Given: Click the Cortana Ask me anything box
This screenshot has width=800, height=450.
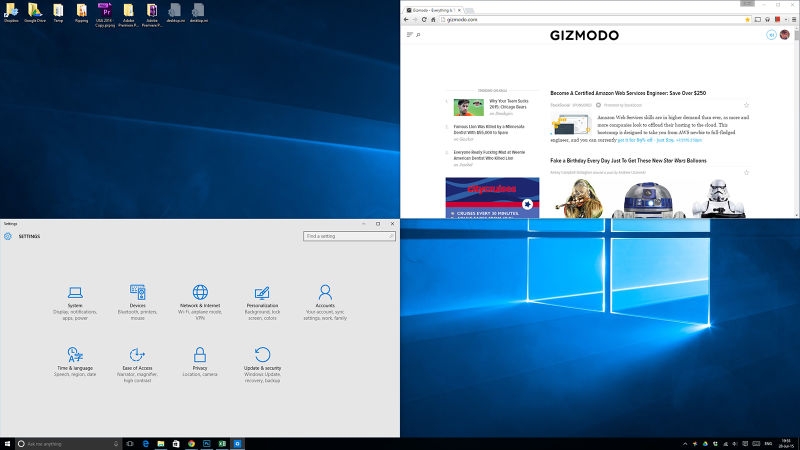Looking at the screenshot, I should point(68,444).
